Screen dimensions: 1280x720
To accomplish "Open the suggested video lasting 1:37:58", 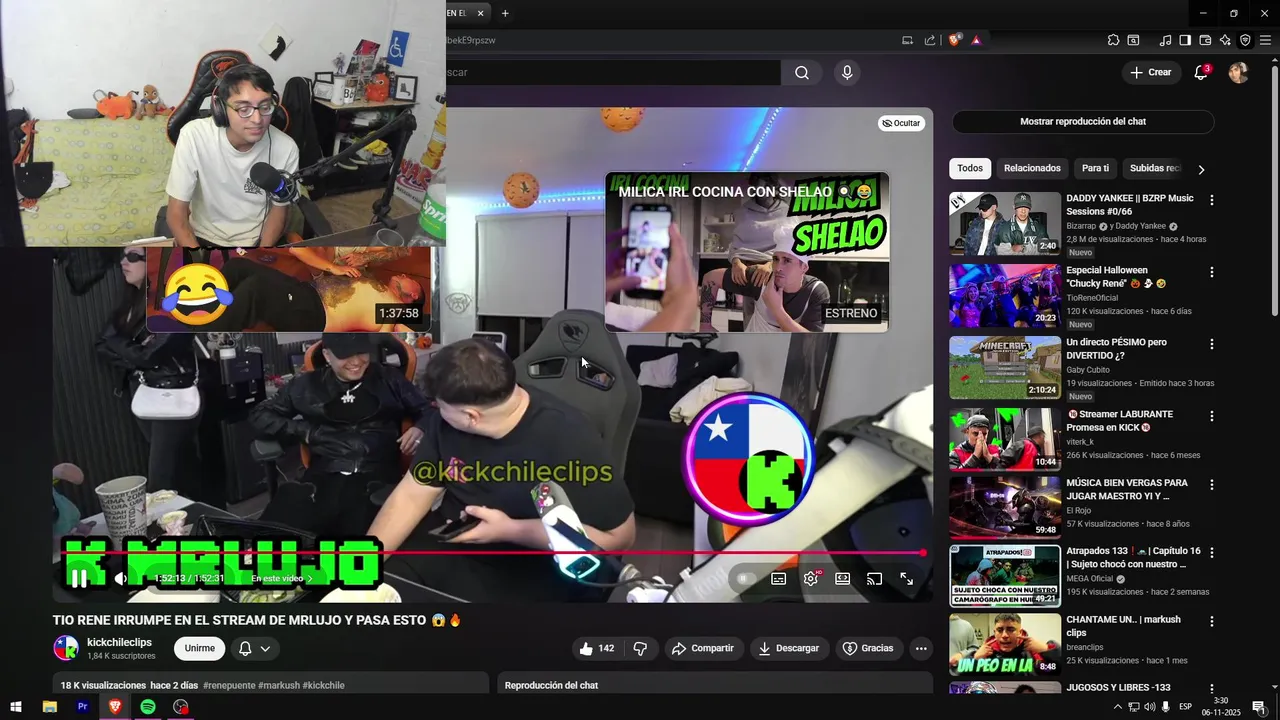I will click(x=289, y=289).
